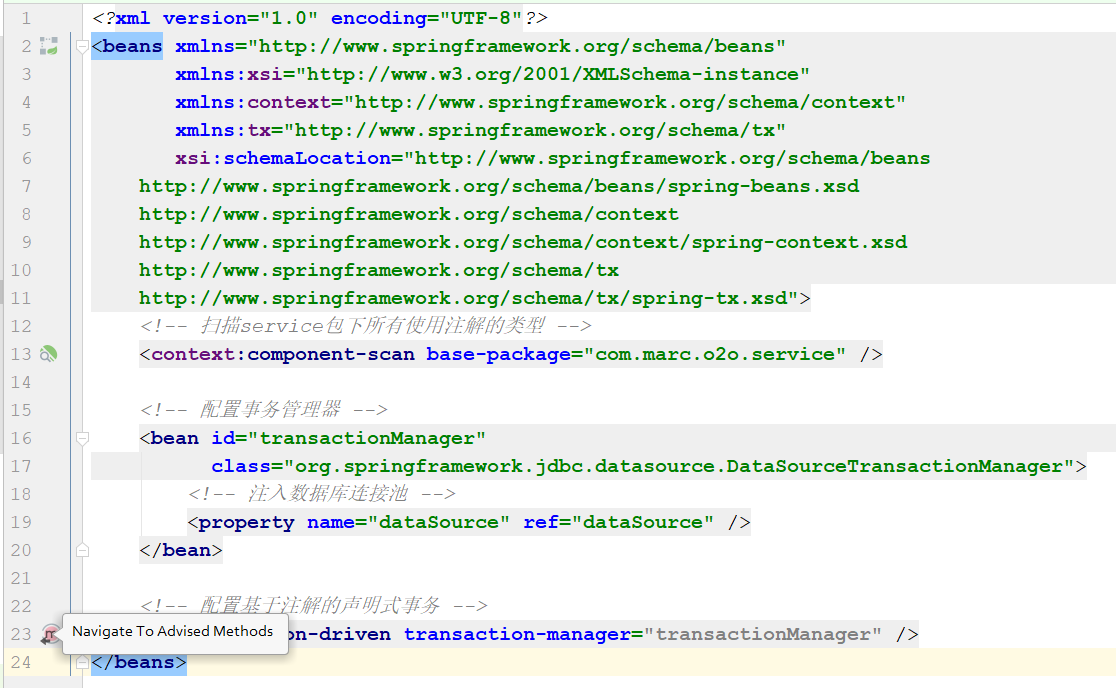Click the xml version declaration text
The height and width of the screenshot is (688, 1116).
(320, 18)
